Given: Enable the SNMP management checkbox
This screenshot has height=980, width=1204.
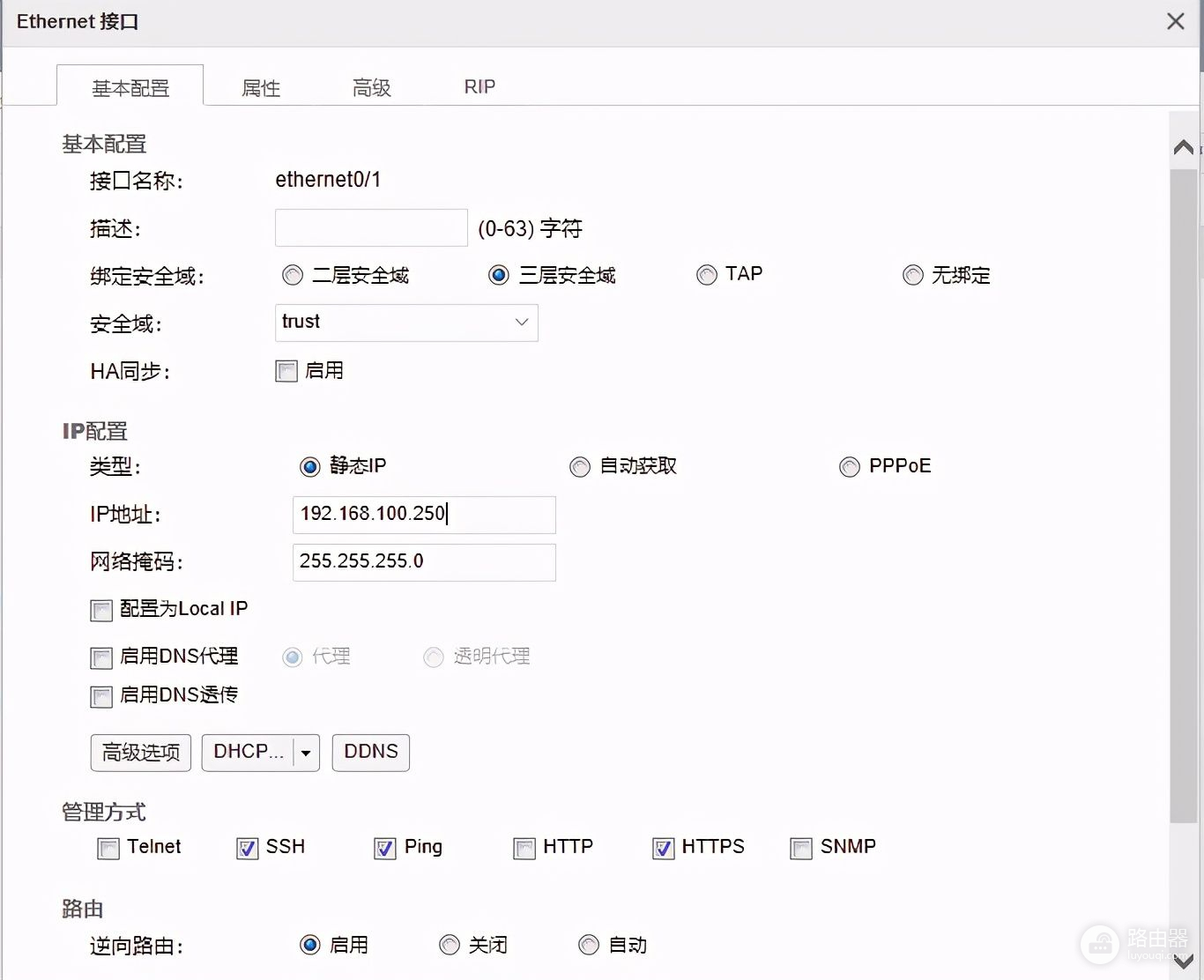Looking at the screenshot, I should [801, 849].
